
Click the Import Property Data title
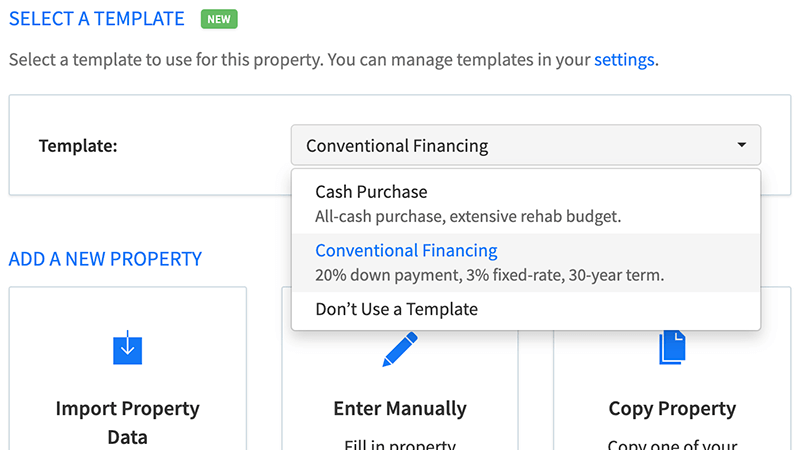pyautogui.click(x=128, y=422)
